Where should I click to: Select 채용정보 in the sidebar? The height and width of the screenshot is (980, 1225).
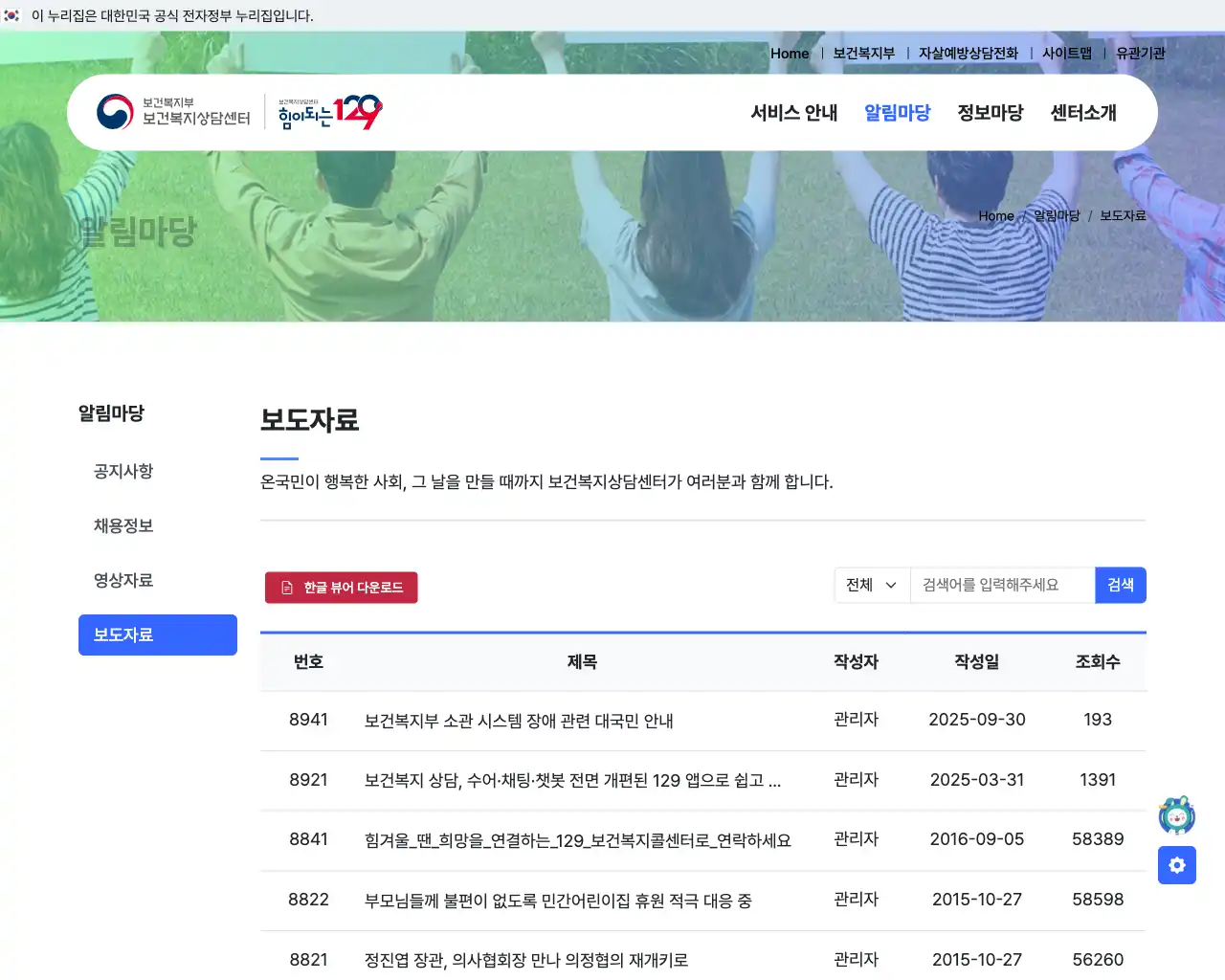(x=122, y=525)
